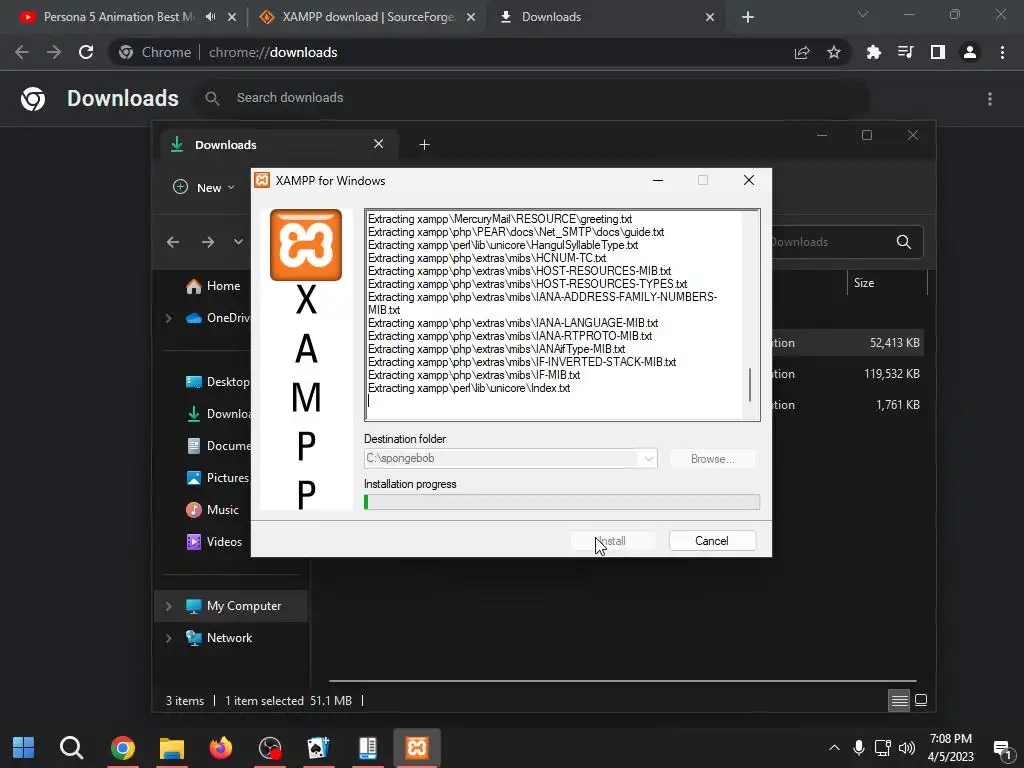Open a new Chrome tab

[748, 18]
